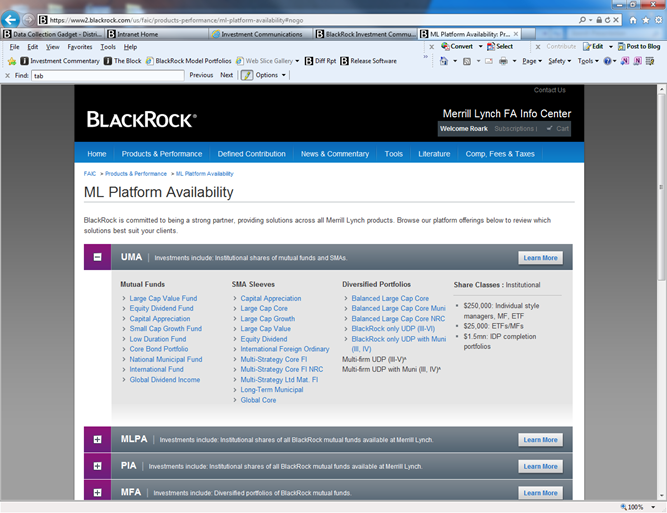Click the Edit toolbar button
Viewport: 667px width, 513px height.
[x=593, y=46]
